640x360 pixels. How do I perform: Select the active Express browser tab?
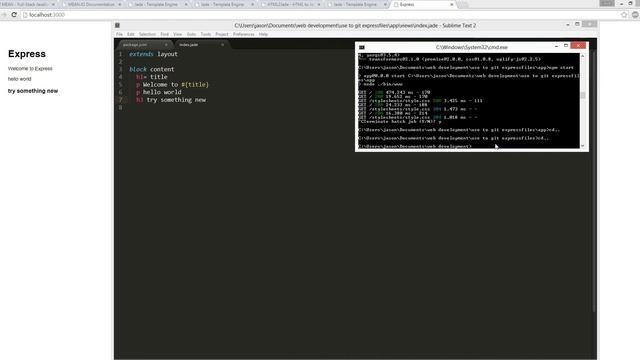tap(422, 4)
